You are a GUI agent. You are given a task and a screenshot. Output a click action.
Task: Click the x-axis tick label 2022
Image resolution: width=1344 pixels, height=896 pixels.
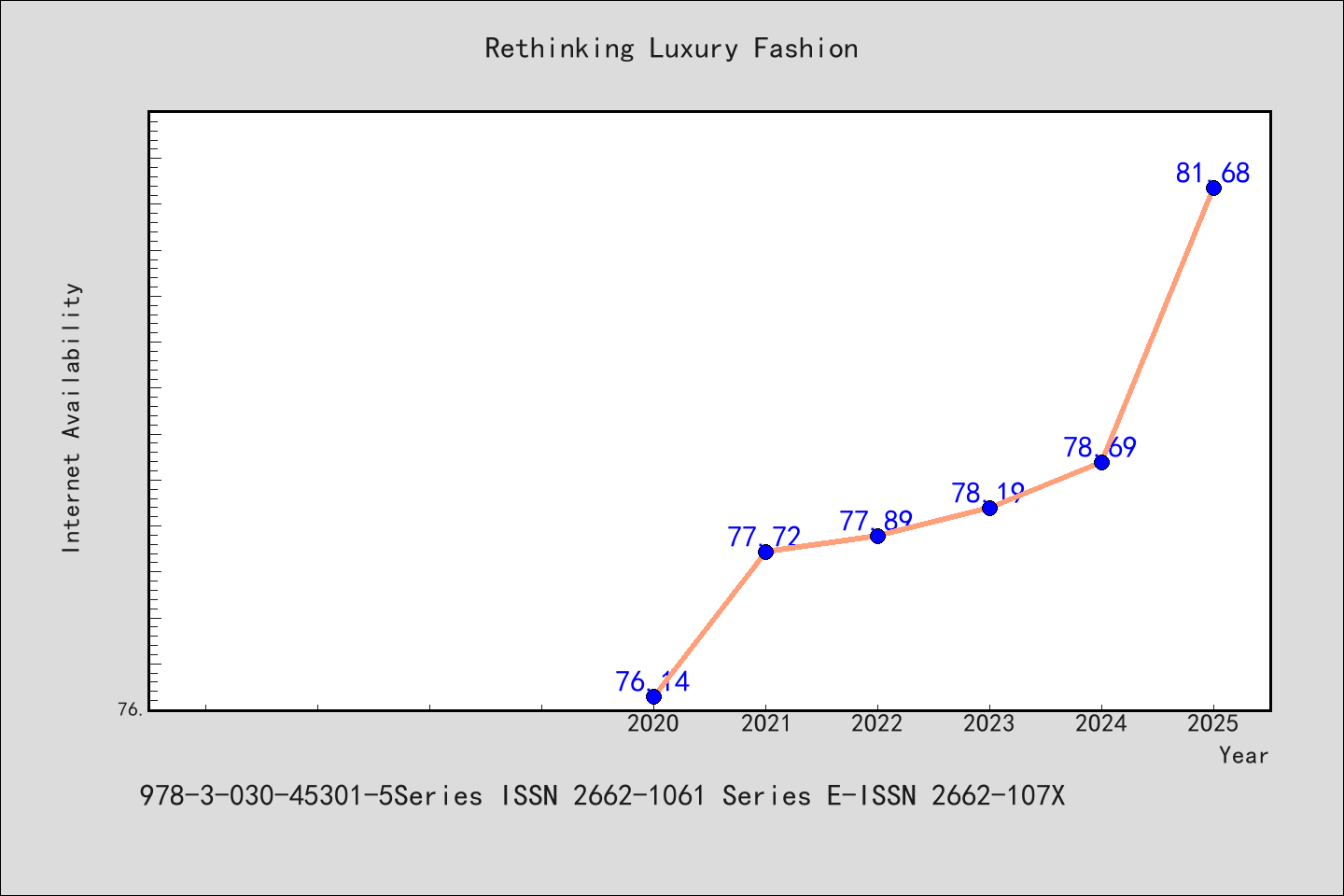[x=877, y=723]
